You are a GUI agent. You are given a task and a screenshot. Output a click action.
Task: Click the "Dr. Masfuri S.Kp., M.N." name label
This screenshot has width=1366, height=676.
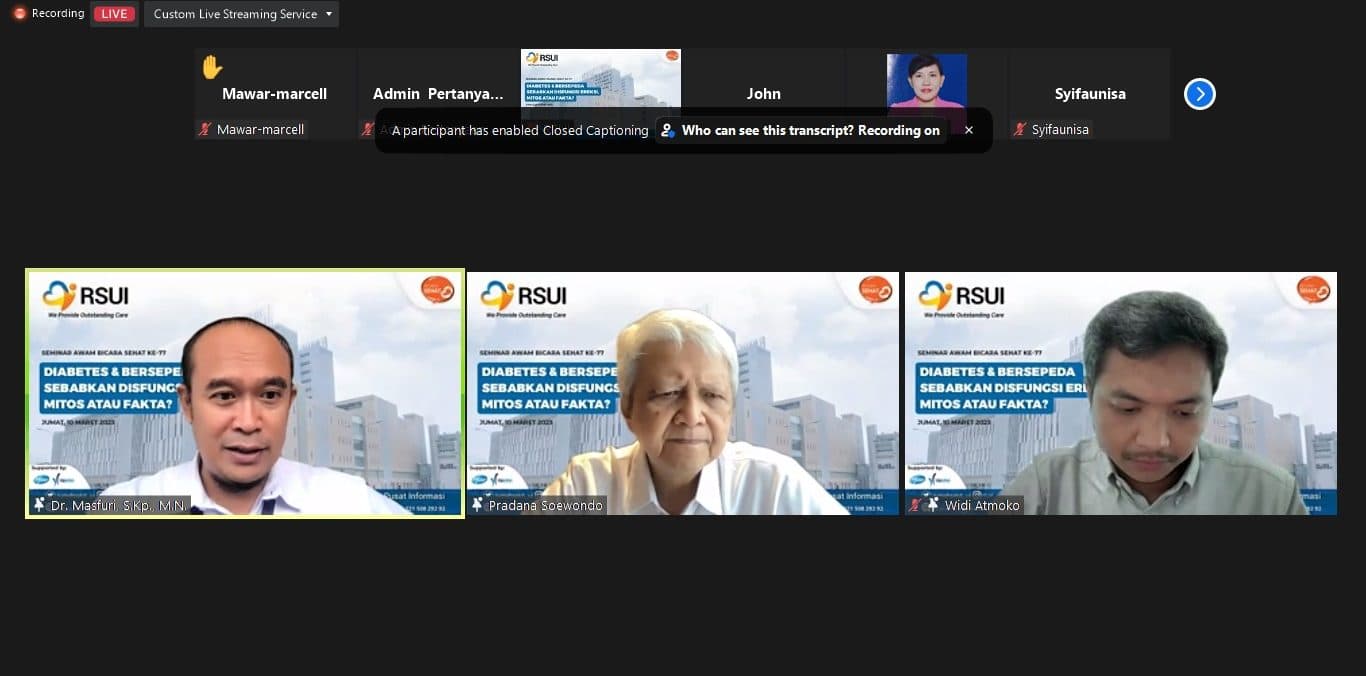click(x=119, y=506)
